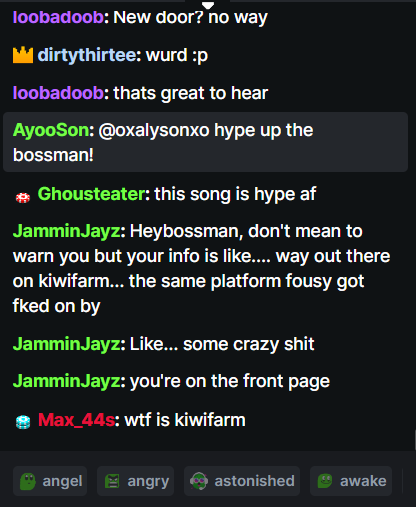
Task: Open JamminJayz profile from the Heybossman message
Action: coord(67,231)
